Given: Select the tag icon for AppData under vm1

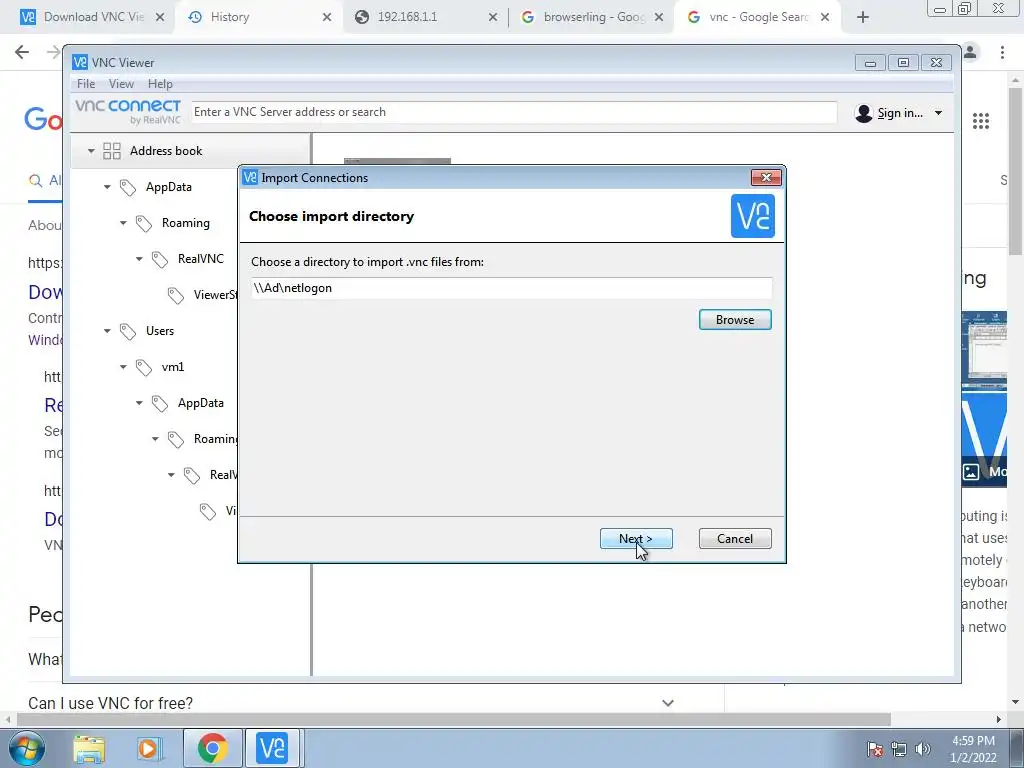Looking at the screenshot, I should pyautogui.click(x=159, y=404).
